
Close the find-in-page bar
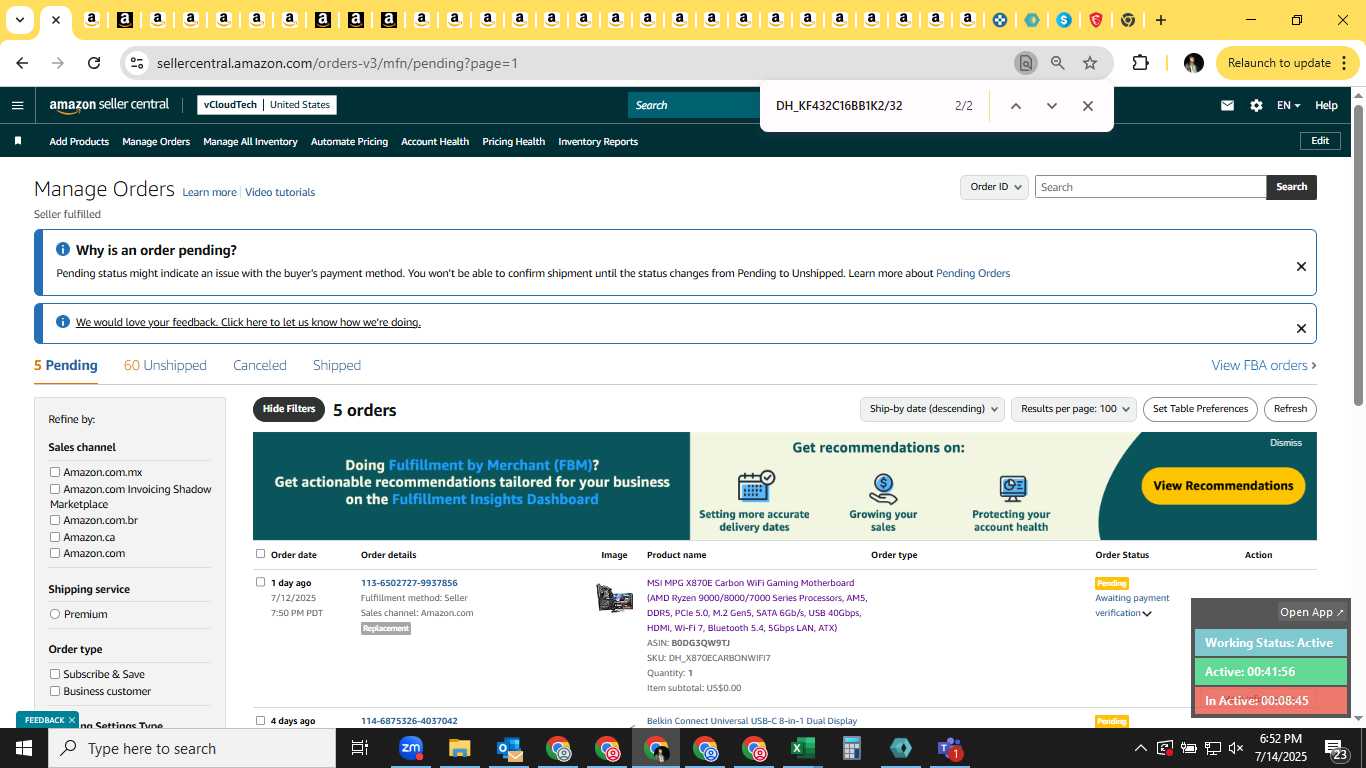click(x=1088, y=106)
